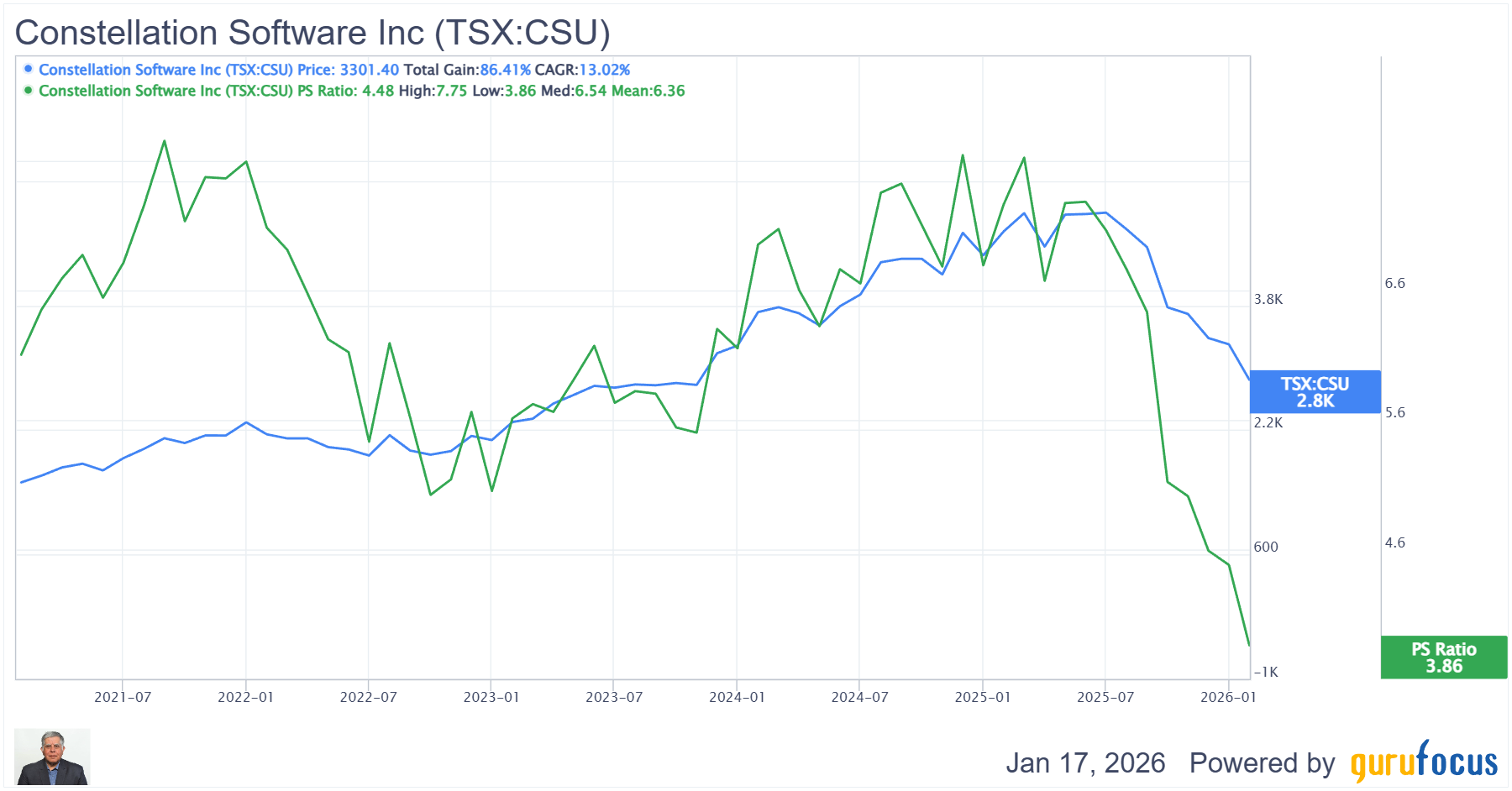Select the 2023-01 x-axis label
Image resolution: width=1512 pixels, height=791 pixels.
[491, 697]
